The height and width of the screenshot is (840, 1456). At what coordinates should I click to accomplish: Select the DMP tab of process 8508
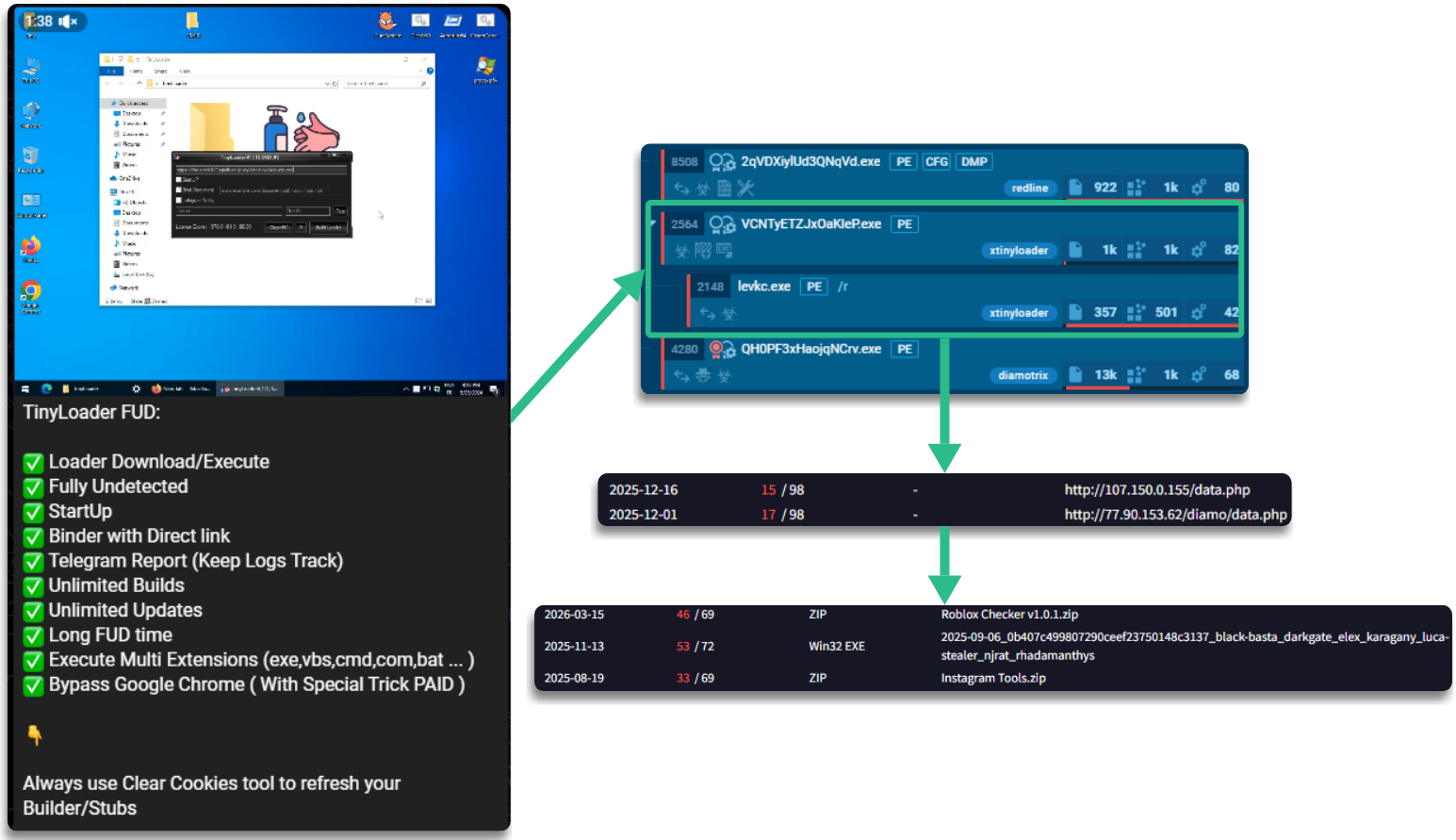[974, 161]
